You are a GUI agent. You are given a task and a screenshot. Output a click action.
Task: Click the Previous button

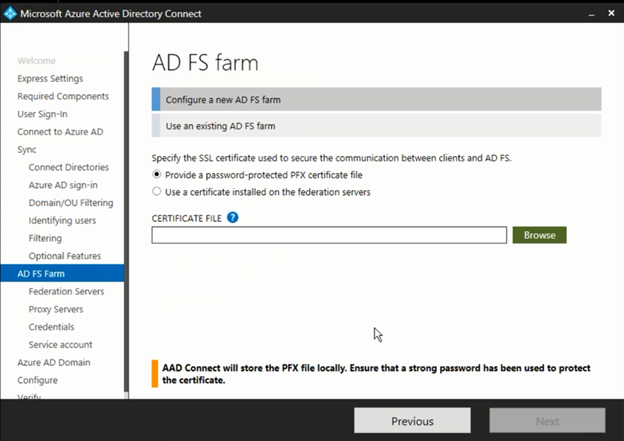(412, 421)
